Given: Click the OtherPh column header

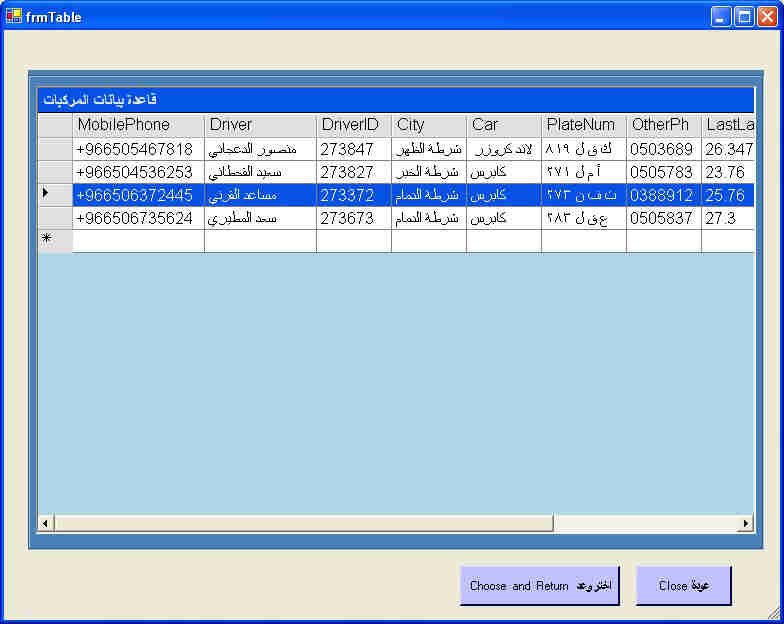Looking at the screenshot, I should coord(663,125).
